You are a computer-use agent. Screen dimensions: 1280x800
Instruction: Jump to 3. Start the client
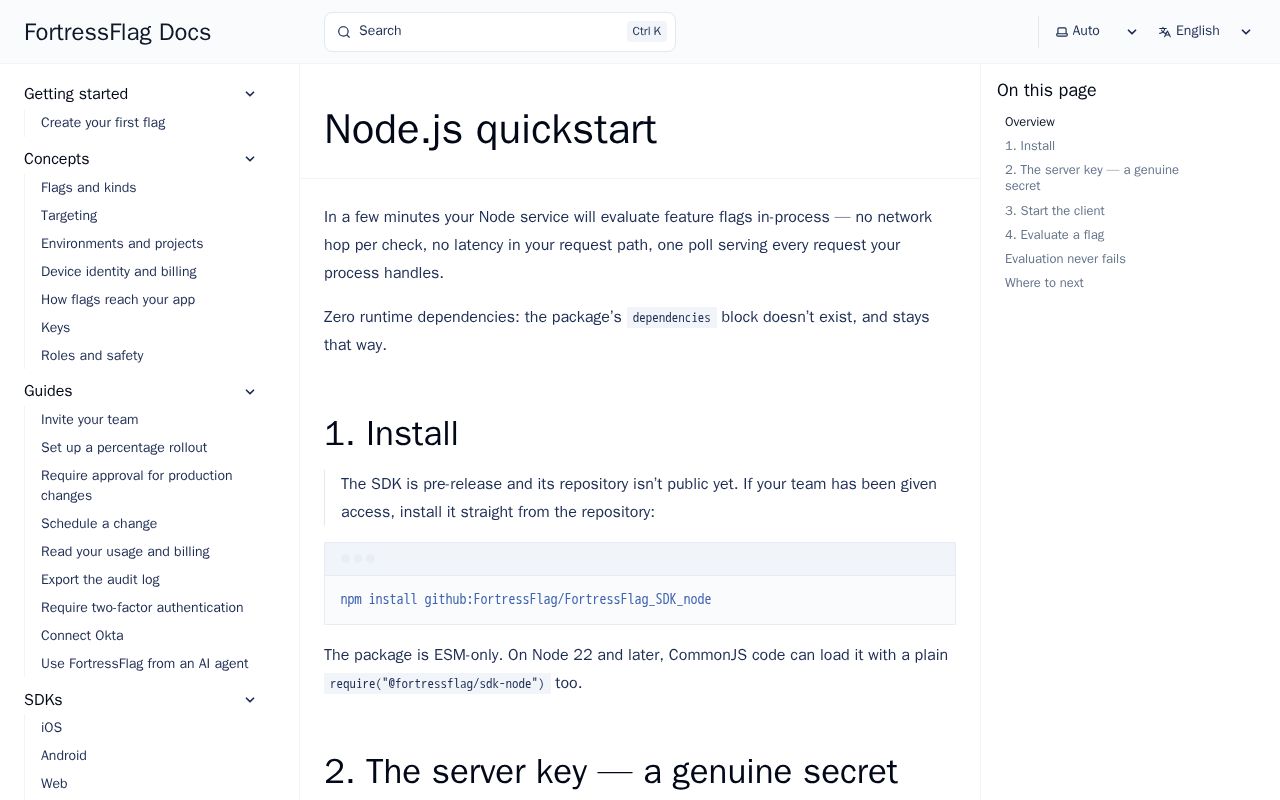pyautogui.click(x=1055, y=211)
